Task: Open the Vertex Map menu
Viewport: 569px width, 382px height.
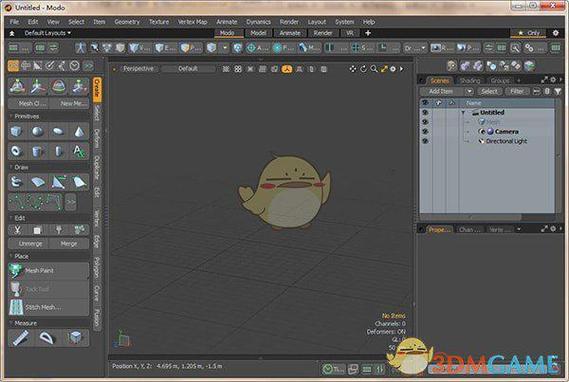Action: (x=192, y=22)
